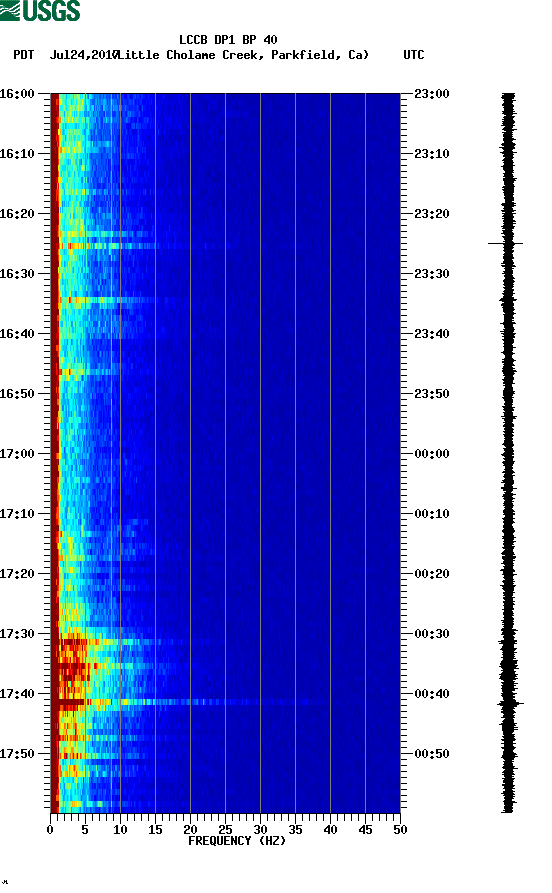The image size is (552, 893).
Task: Click the 17:10 PDT time label
Action: coord(17,514)
